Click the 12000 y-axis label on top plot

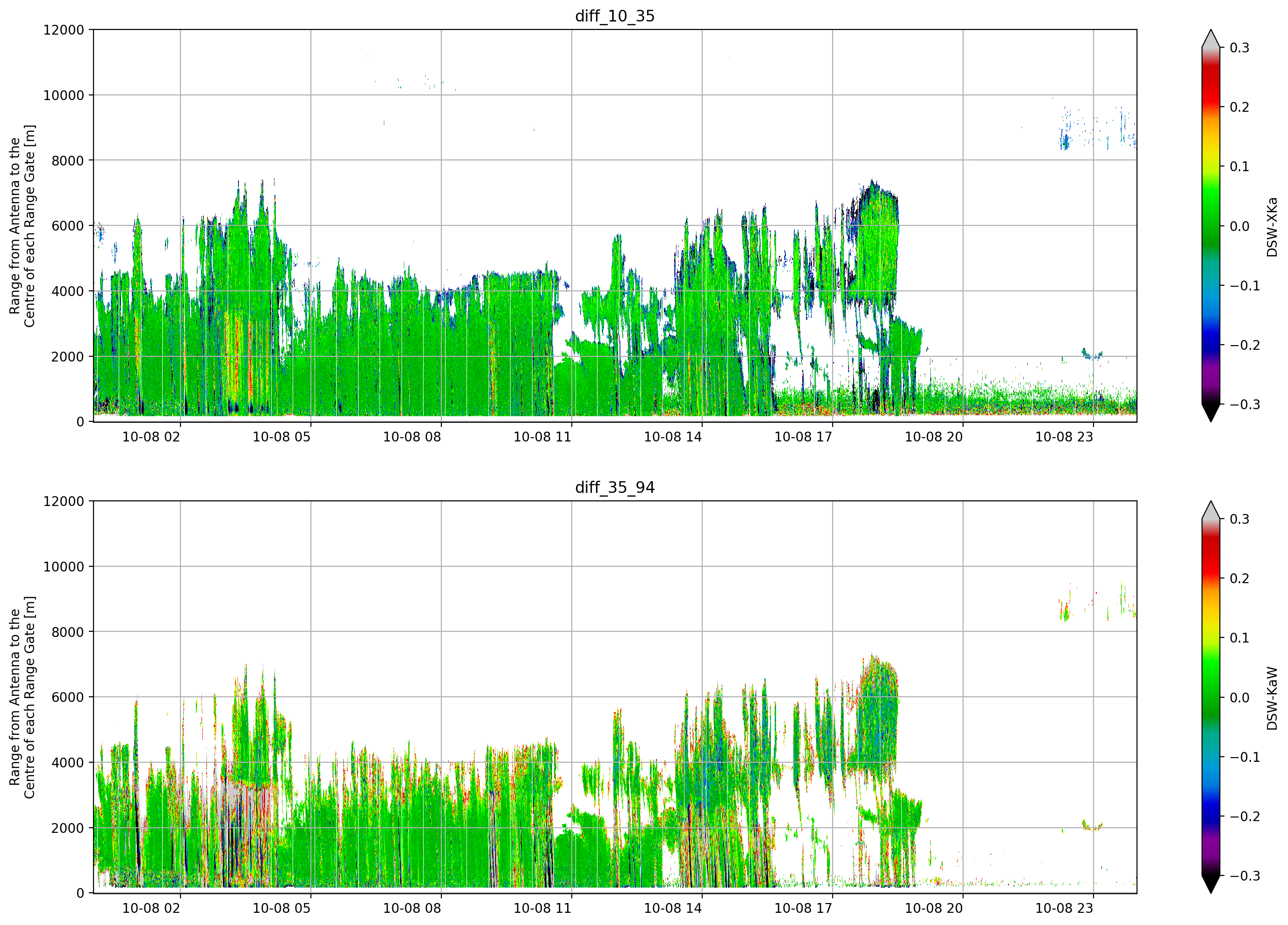pos(64,30)
